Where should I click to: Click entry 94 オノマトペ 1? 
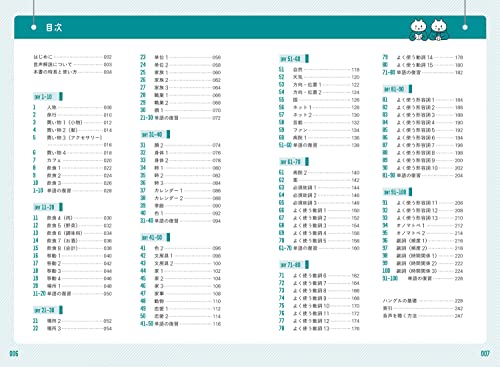pyautogui.click(x=423, y=226)
